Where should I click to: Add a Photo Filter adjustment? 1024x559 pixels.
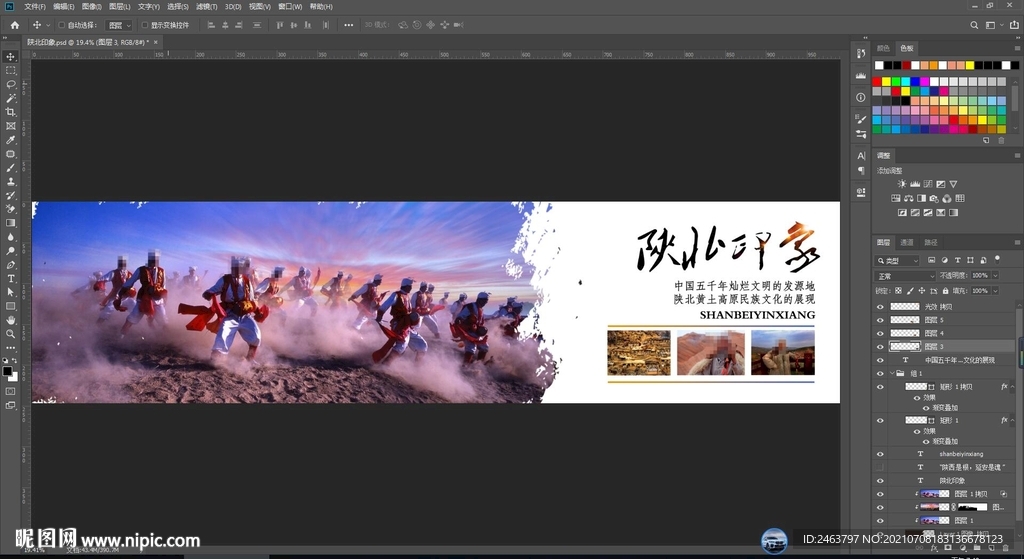click(934, 199)
